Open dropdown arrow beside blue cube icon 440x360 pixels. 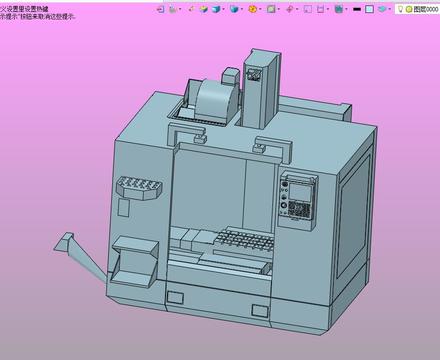click(223, 9)
